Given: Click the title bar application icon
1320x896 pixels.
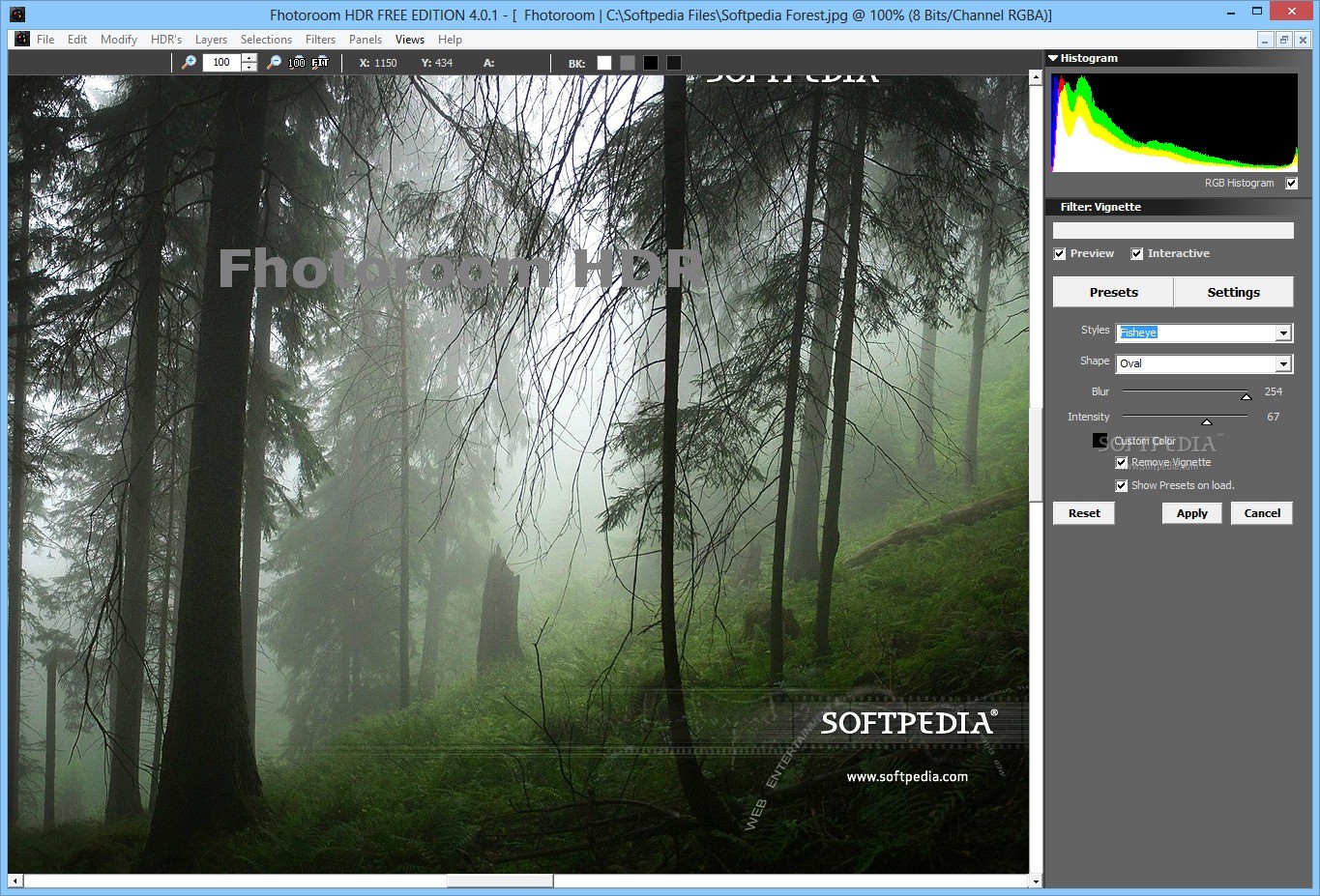Looking at the screenshot, I should coord(17,14).
